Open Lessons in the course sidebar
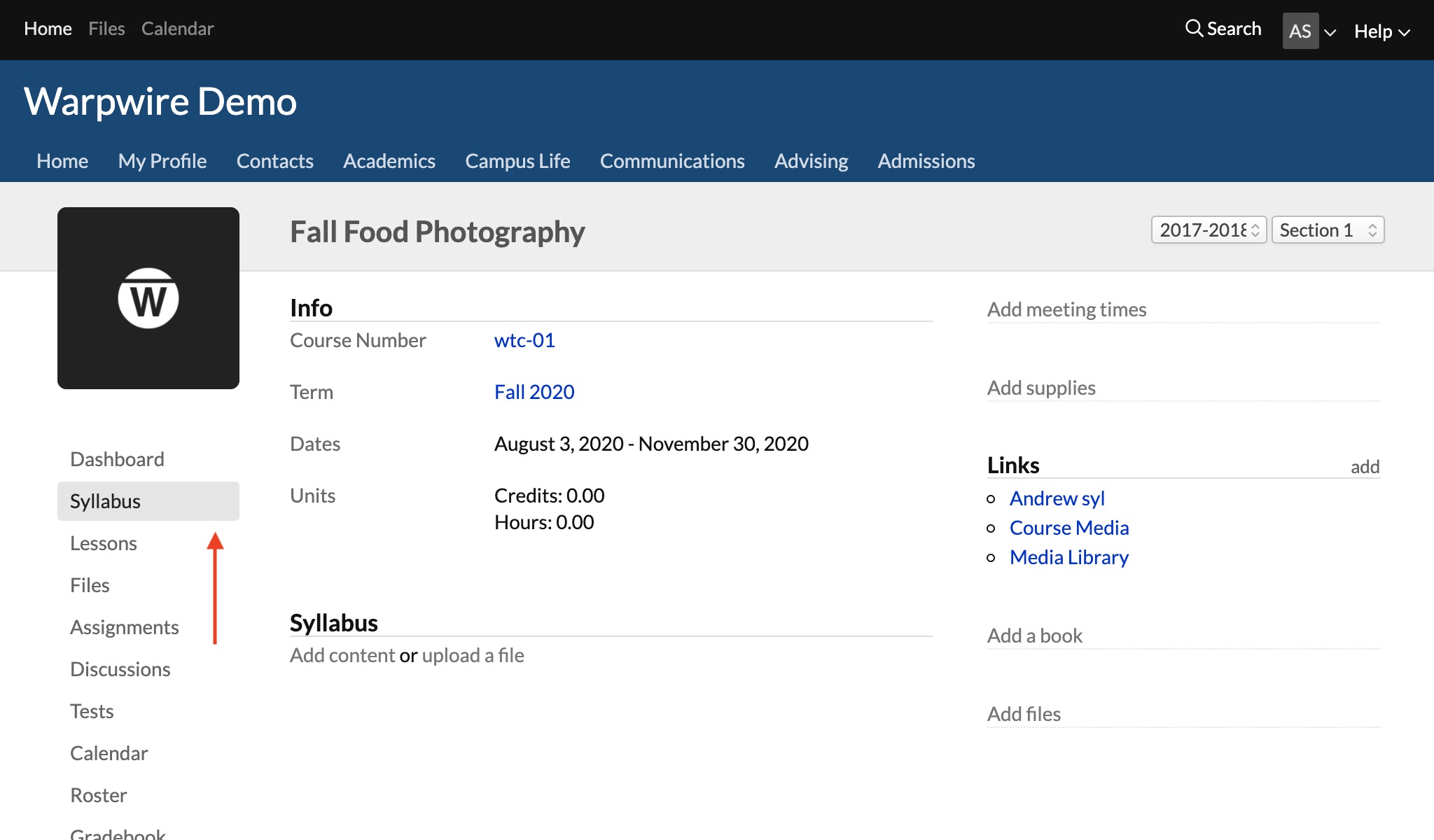 104,543
